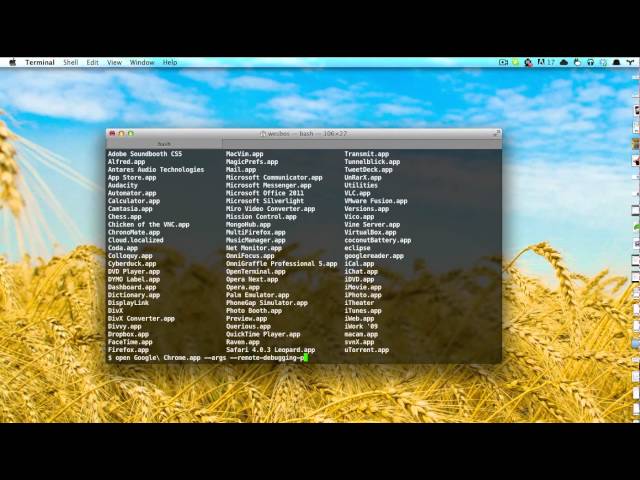Click 'Alfred.app' in the listing
Image resolution: width=640 pixels, height=480 pixels.
[x=127, y=162]
